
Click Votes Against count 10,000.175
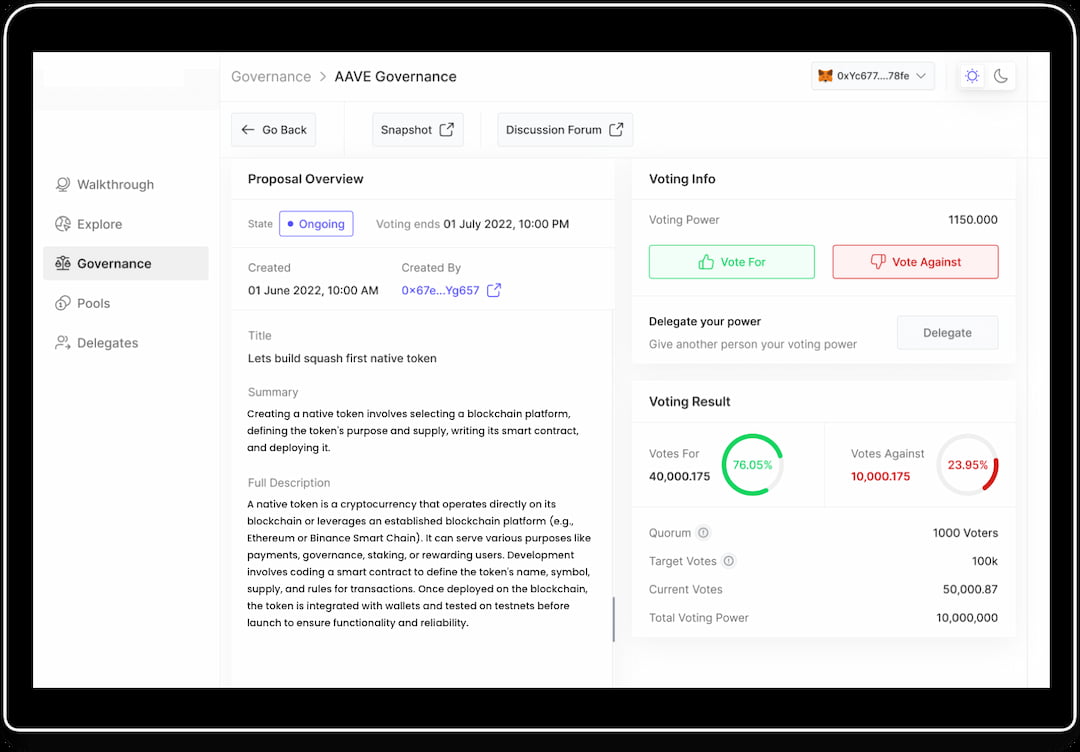880,477
